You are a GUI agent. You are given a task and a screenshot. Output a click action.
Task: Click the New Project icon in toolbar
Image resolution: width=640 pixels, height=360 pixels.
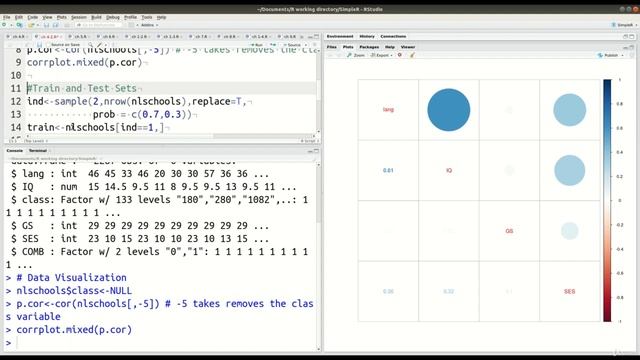[19, 25]
